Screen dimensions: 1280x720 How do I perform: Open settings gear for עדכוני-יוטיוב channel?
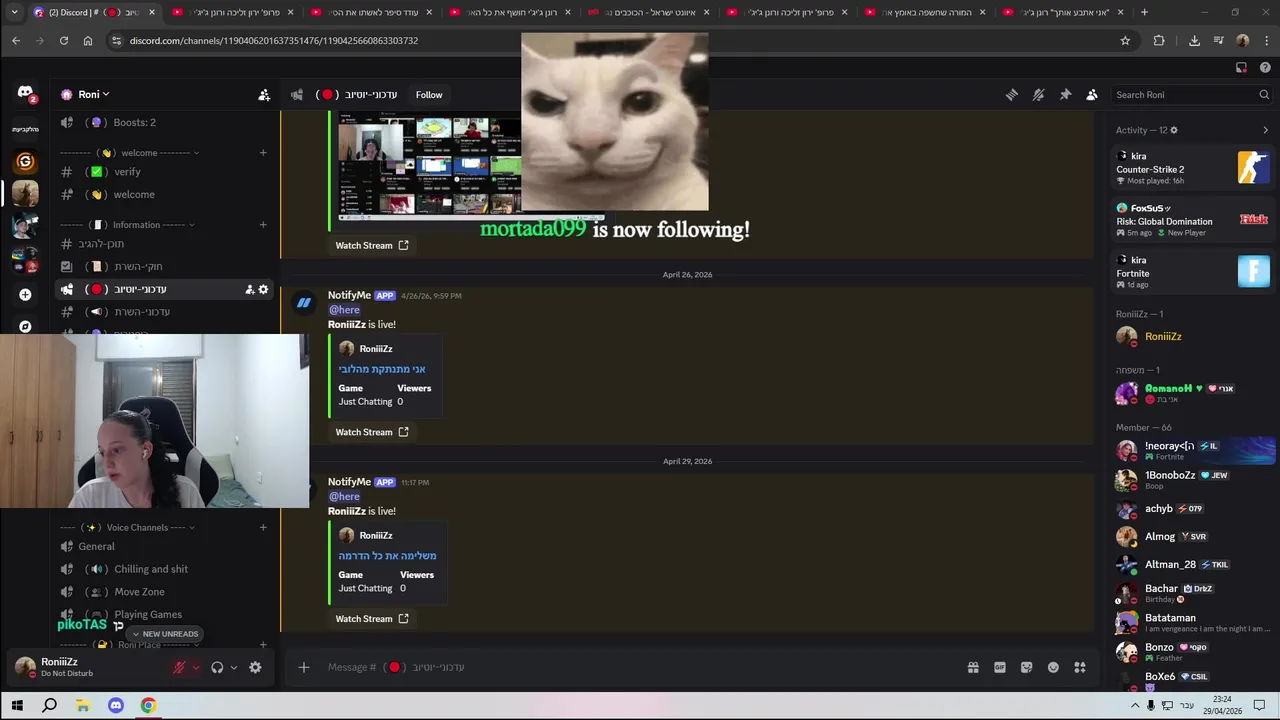263,289
